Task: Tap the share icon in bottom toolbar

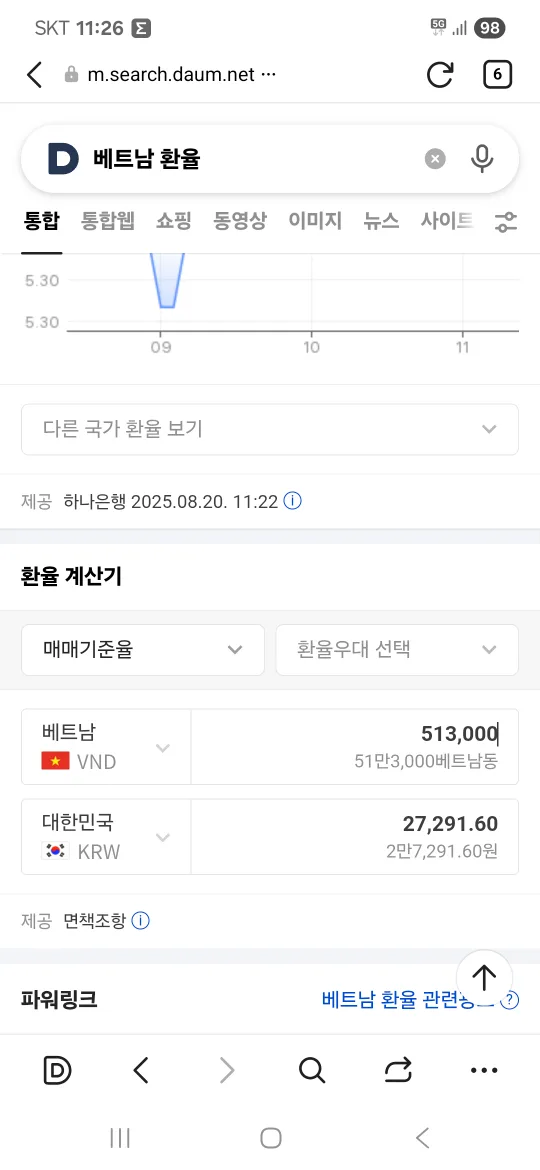Action: (398, 1071)
